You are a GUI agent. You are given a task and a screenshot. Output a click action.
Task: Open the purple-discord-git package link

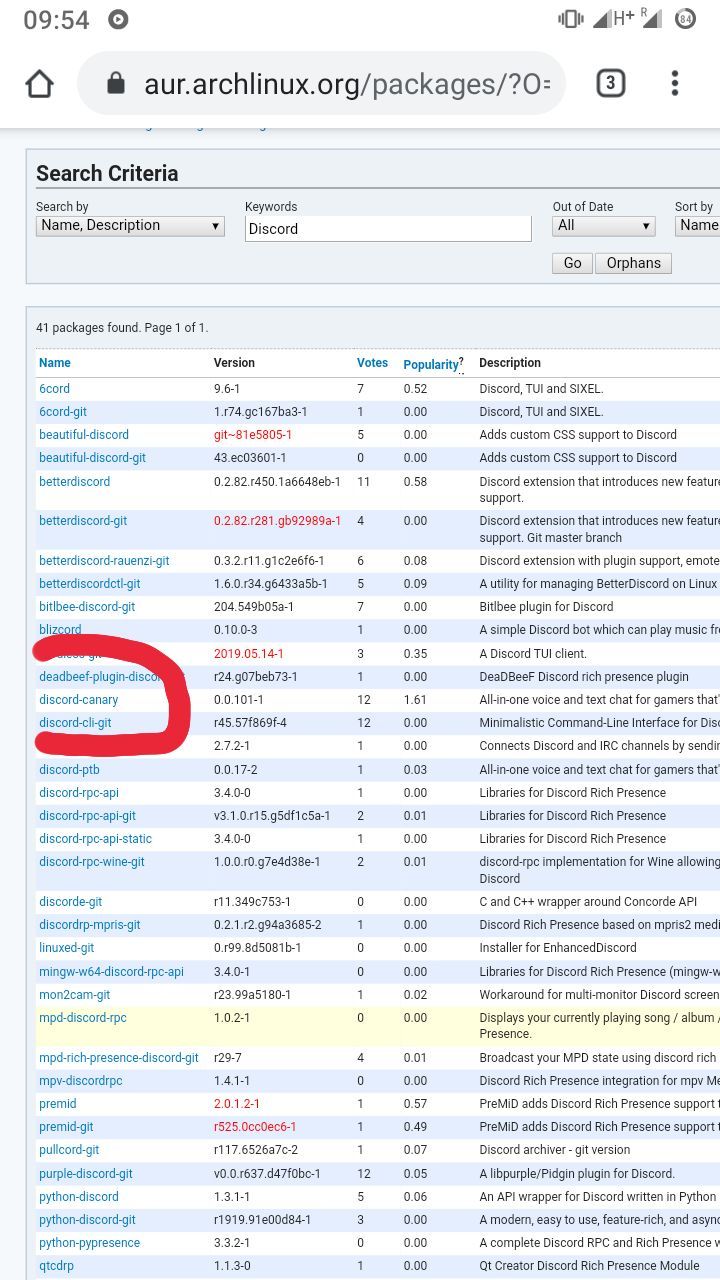[x=86, y=1174]
